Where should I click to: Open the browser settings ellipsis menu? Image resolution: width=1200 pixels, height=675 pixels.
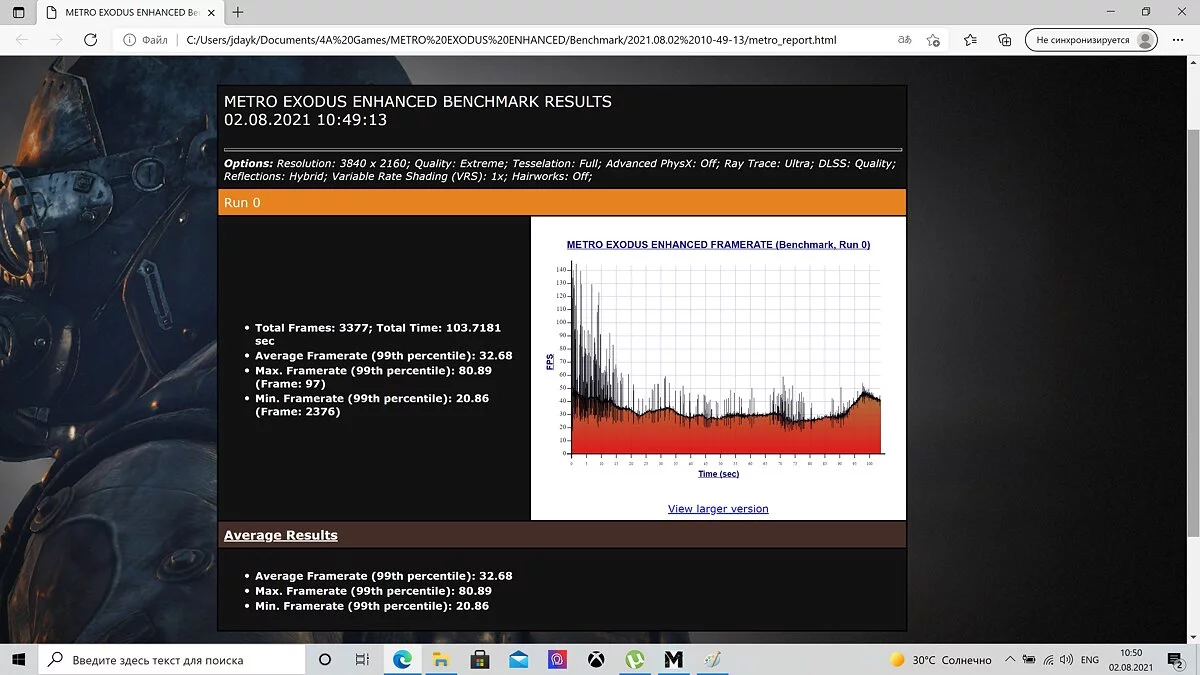(x=1178, y=40)
